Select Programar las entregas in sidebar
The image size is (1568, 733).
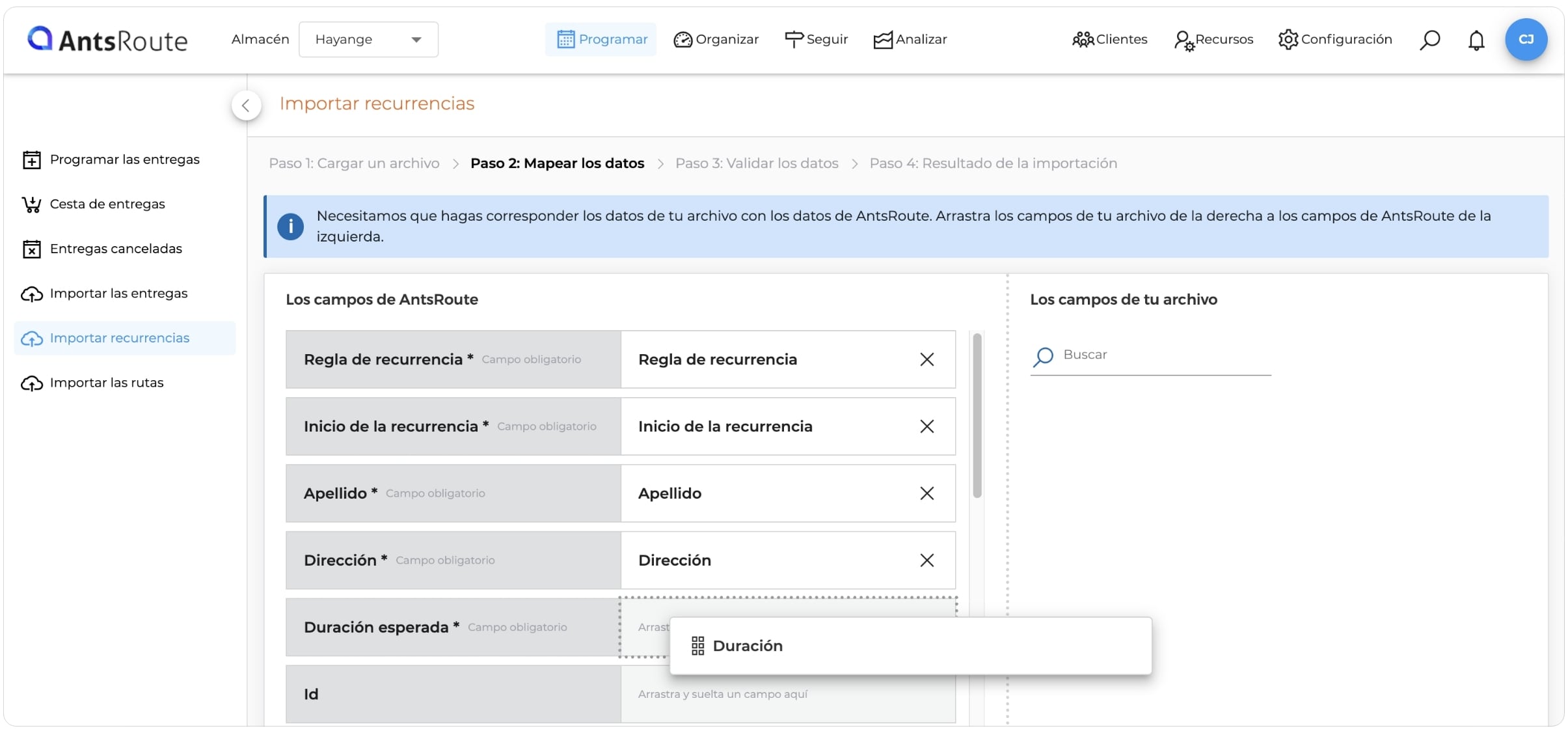click(125, 159)
